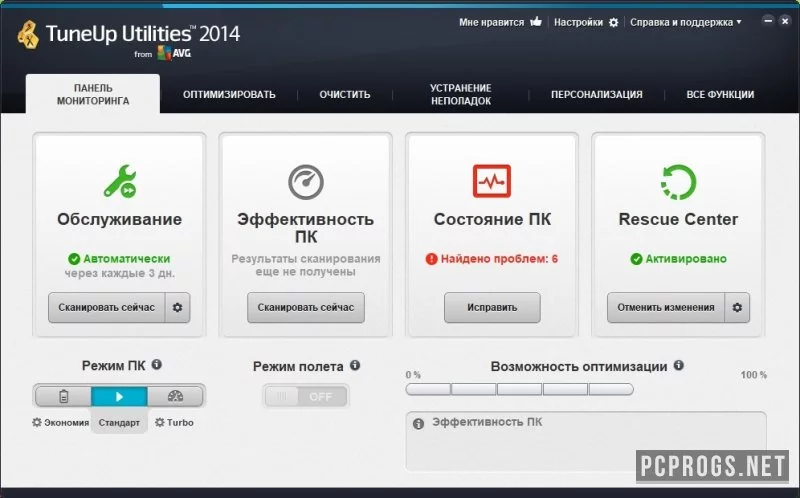
Task: Select the Standard play mode button
Action: [x=119, y=396]
